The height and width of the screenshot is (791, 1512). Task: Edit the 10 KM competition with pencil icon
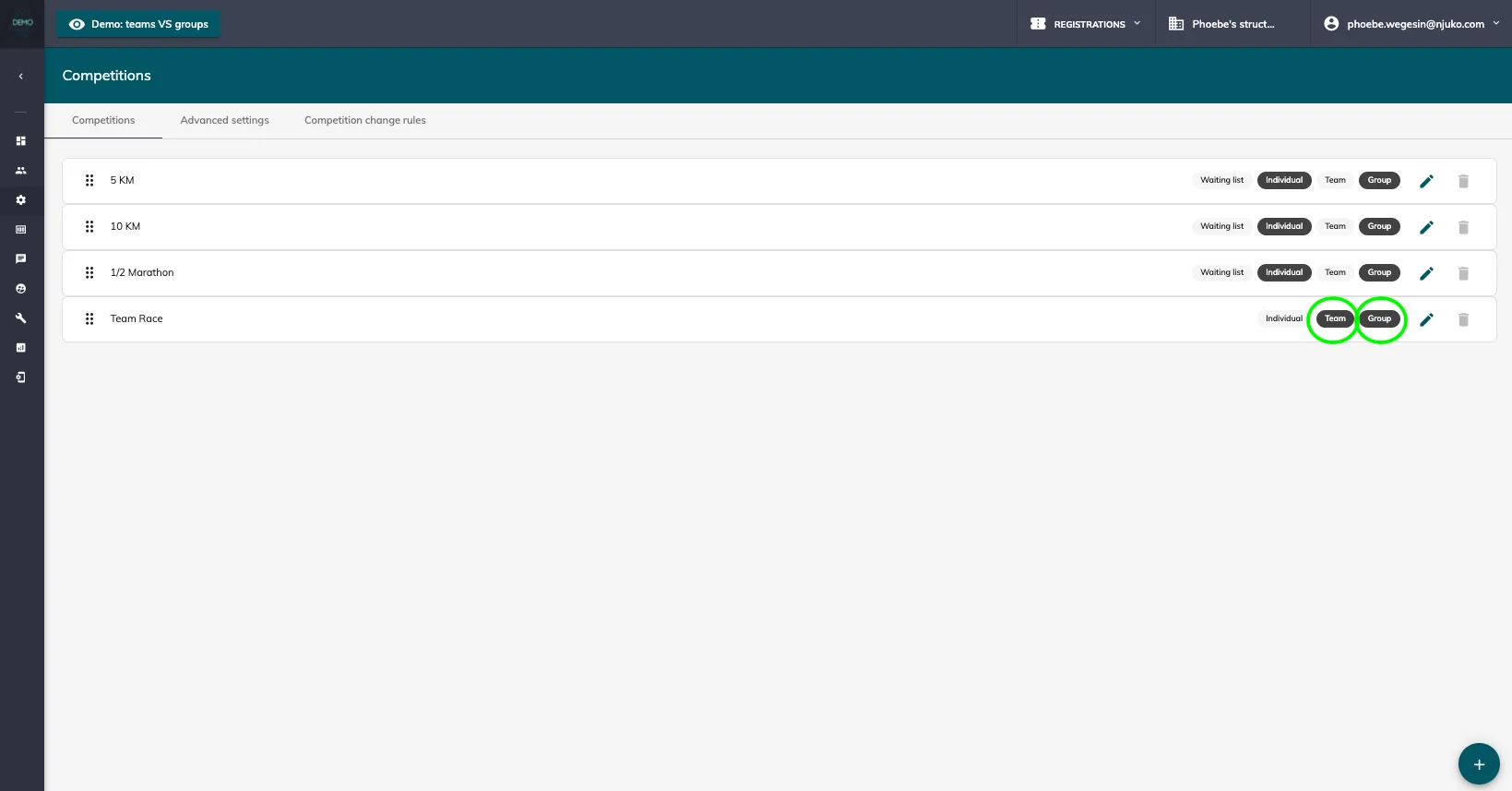point(1426,227)
